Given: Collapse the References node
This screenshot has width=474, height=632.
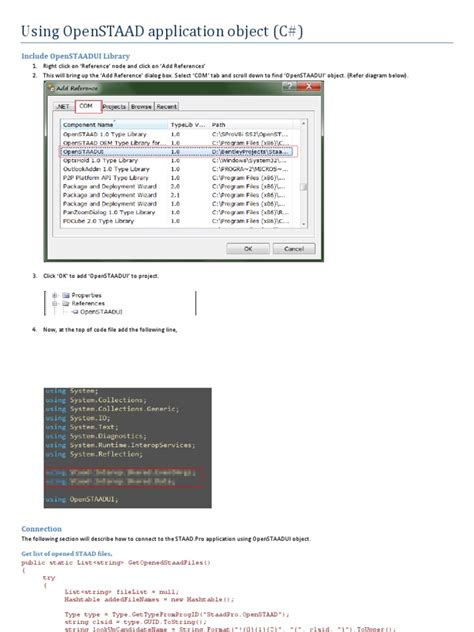Looking at the screenshot, I should click(x=55, y=303).
